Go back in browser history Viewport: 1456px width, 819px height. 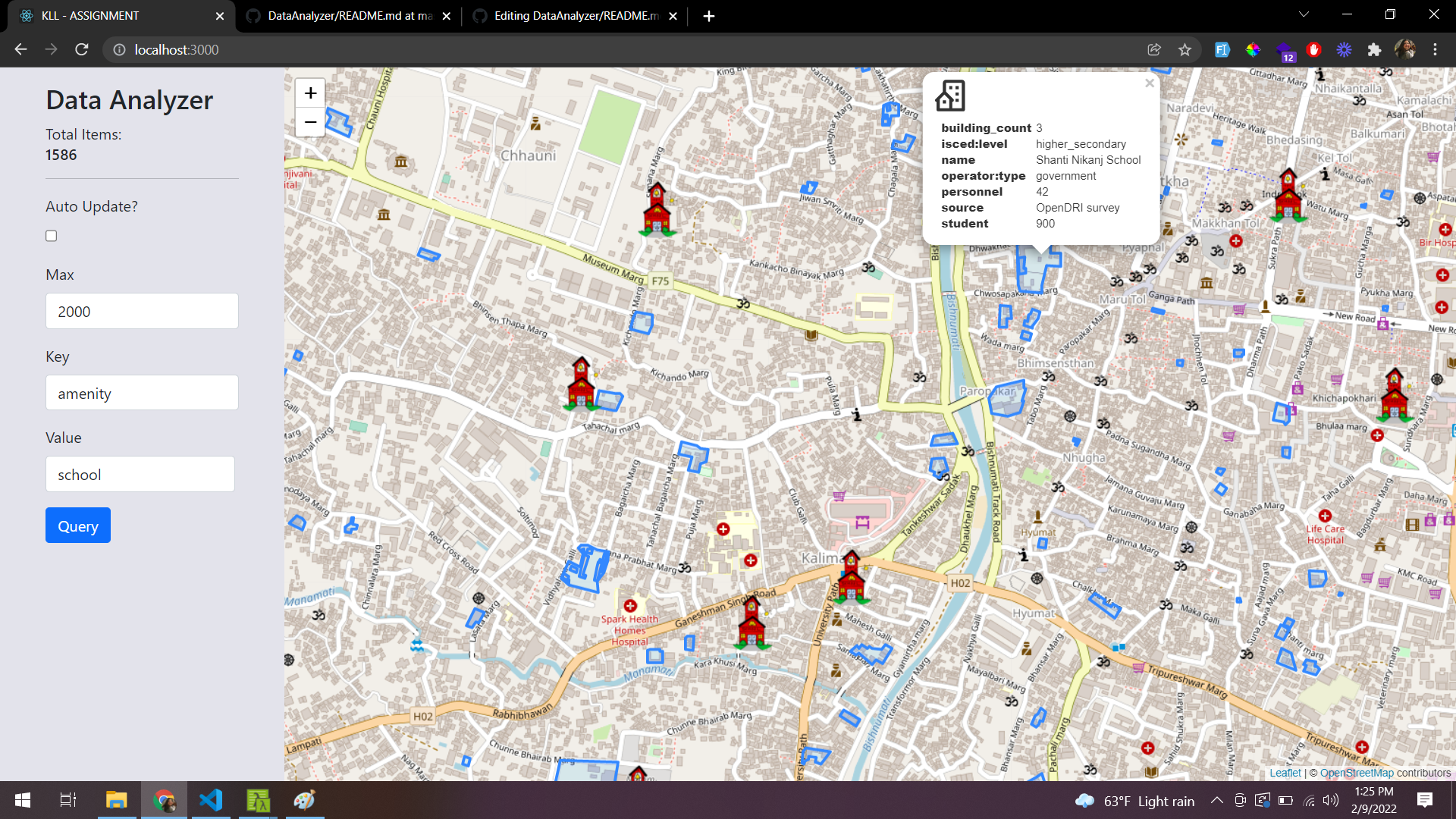21,49
